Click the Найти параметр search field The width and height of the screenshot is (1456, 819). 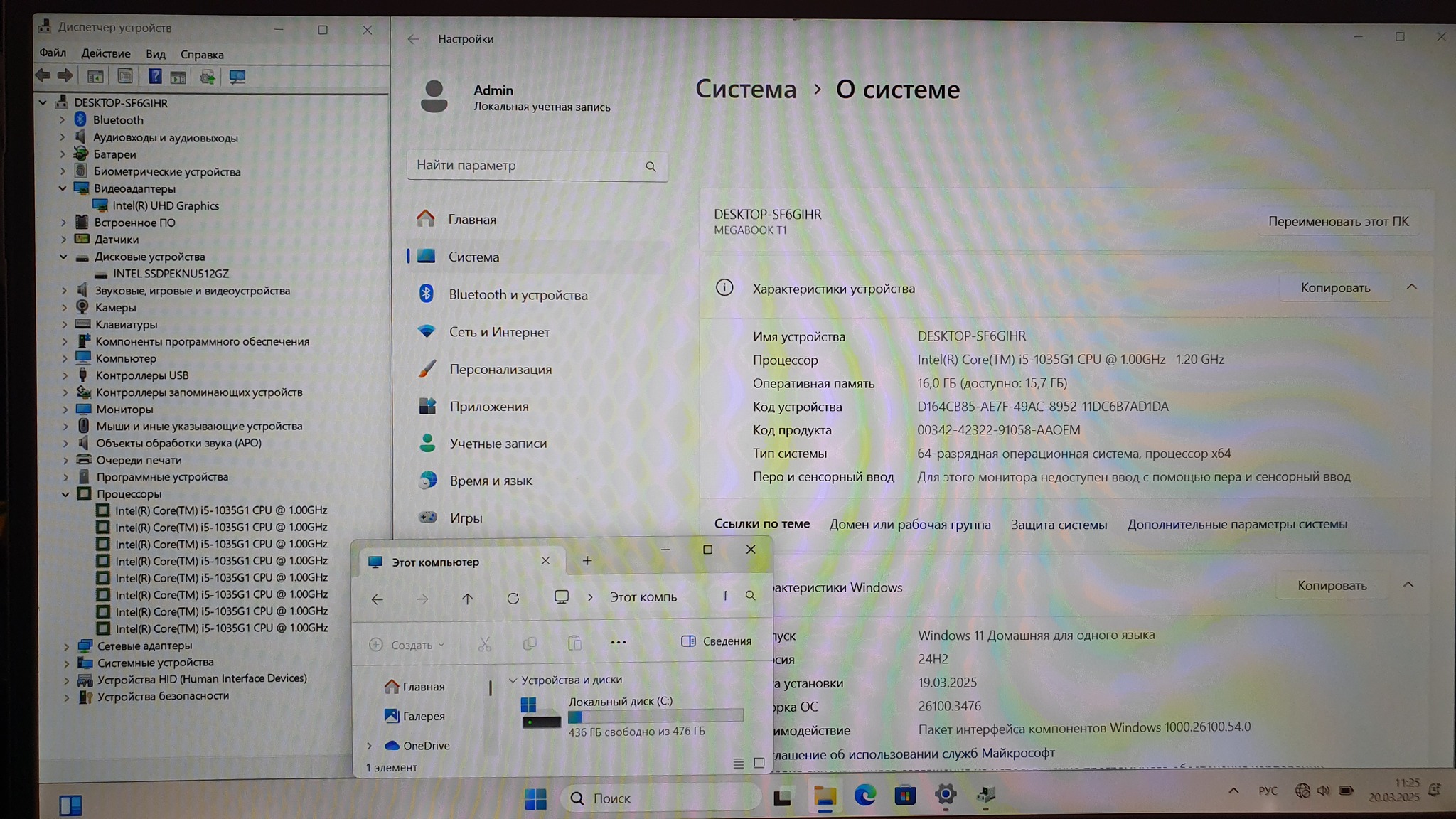(526, 166)
